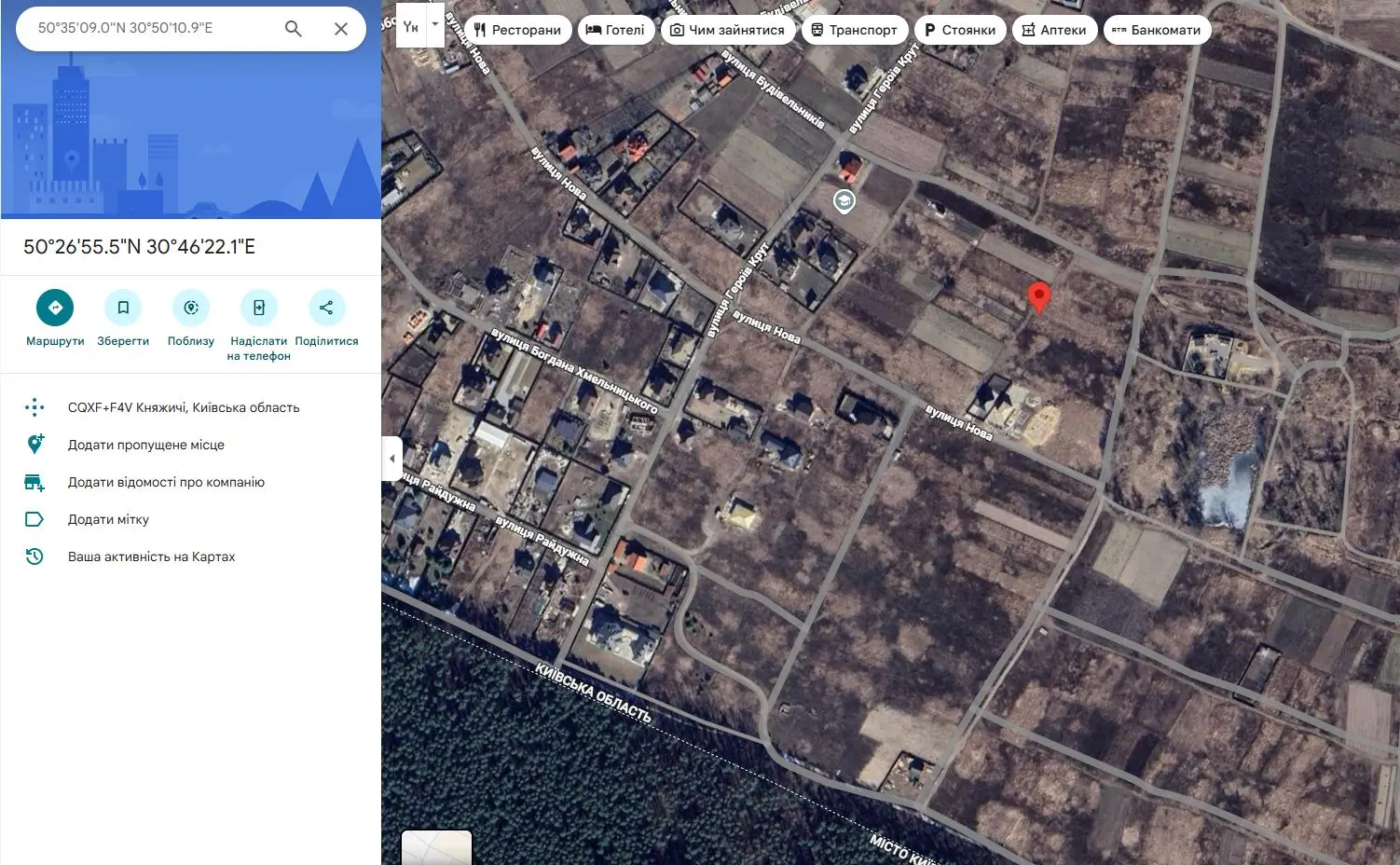
Task: Clear the search box with X icon
Action: point(341,29)
